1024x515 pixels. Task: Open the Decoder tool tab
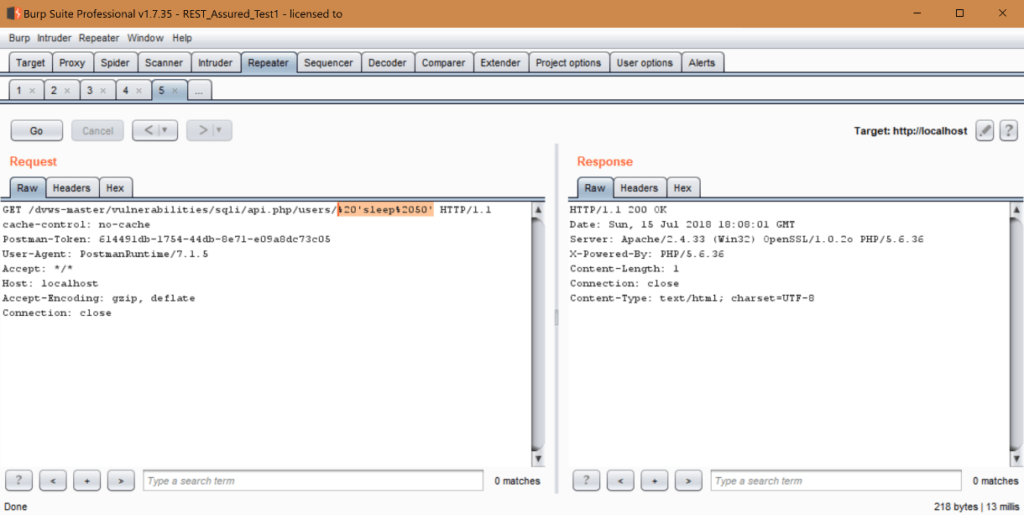(x=387, y=62)
